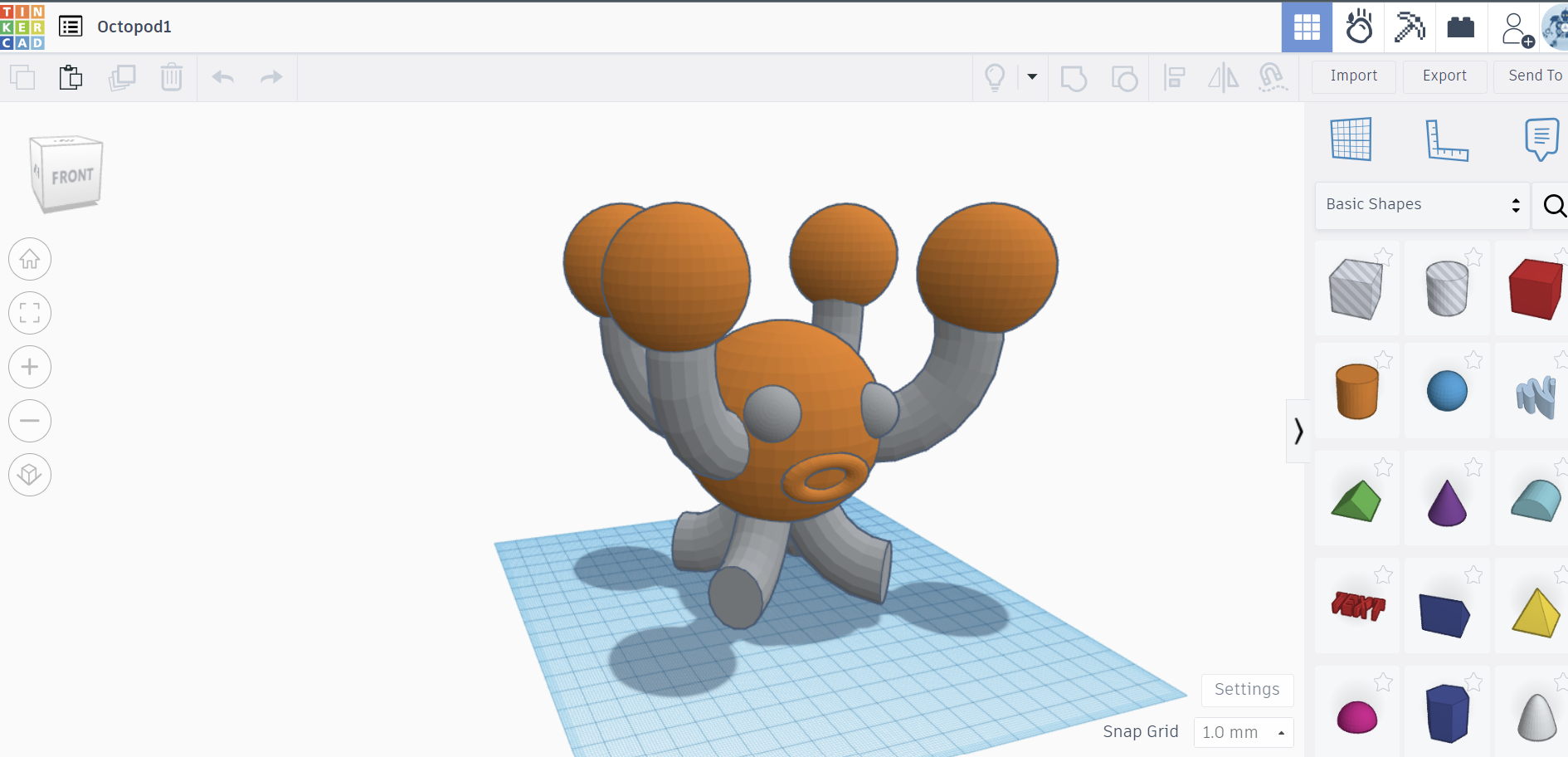The height and width of the screenshot is (757, 1568).
Task: Toggle show all hidden lightbulb
Action: [x=995, y=77]
